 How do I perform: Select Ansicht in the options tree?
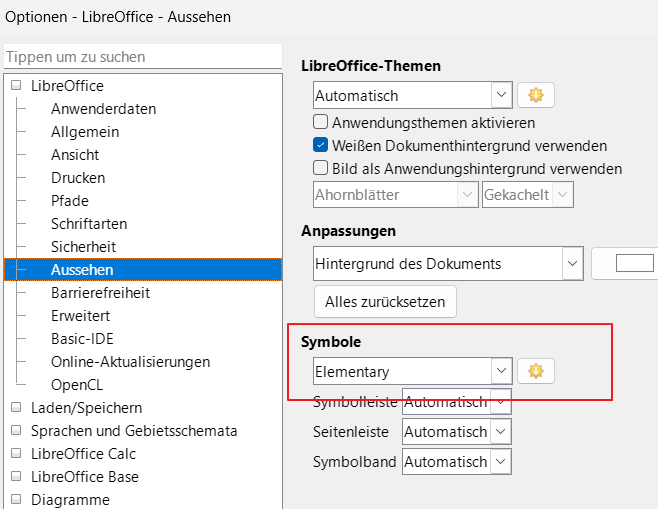tap(75, 155)
